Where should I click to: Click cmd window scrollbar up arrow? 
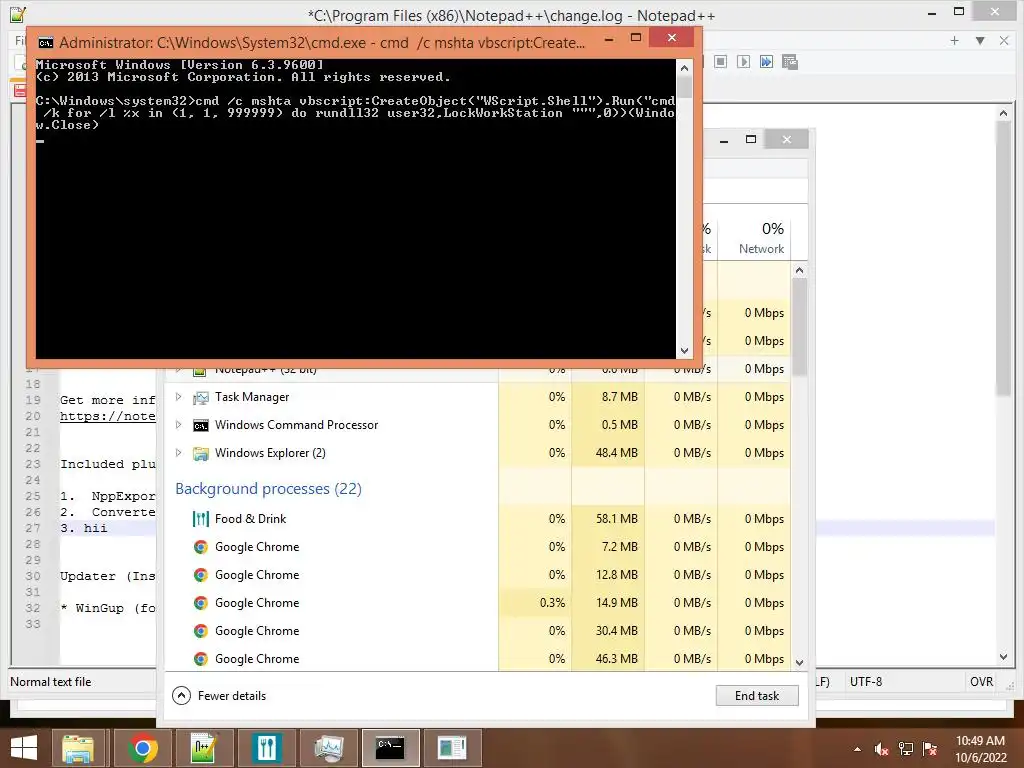[x=684, y=67]
